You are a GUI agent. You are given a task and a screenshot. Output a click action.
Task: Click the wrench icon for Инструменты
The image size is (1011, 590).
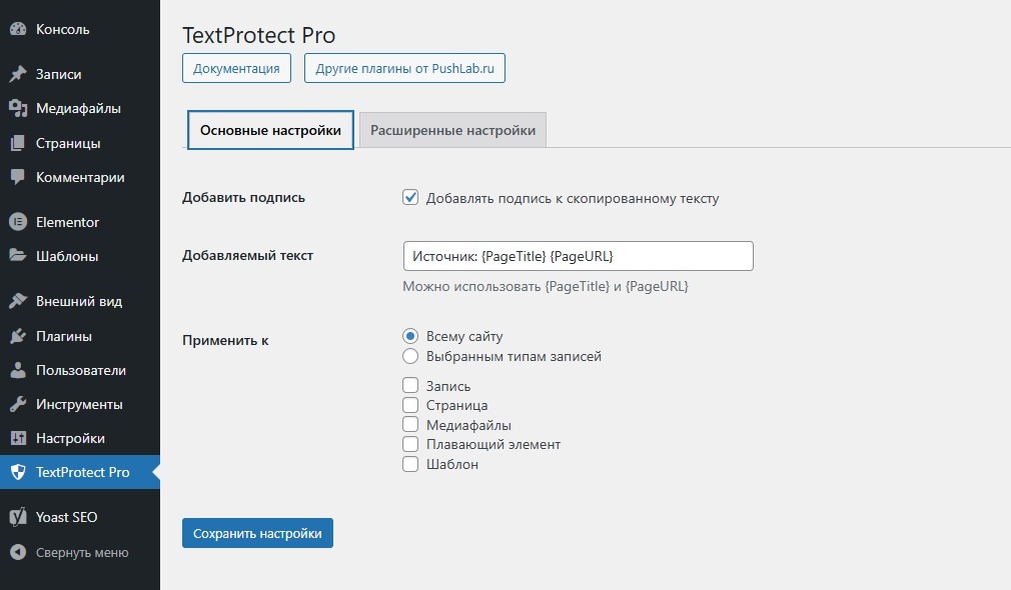tap(17, 405)
